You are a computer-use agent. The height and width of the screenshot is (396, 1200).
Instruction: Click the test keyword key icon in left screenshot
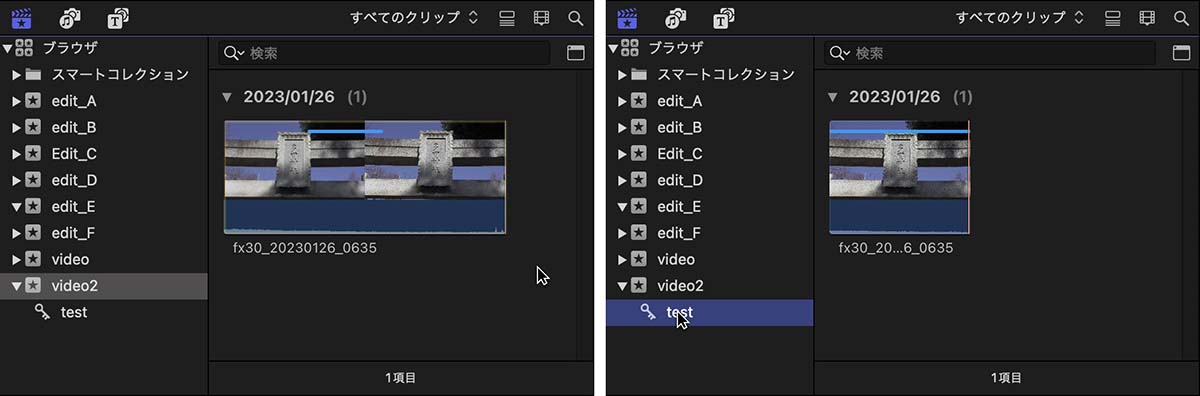click(x=42, y=312)
